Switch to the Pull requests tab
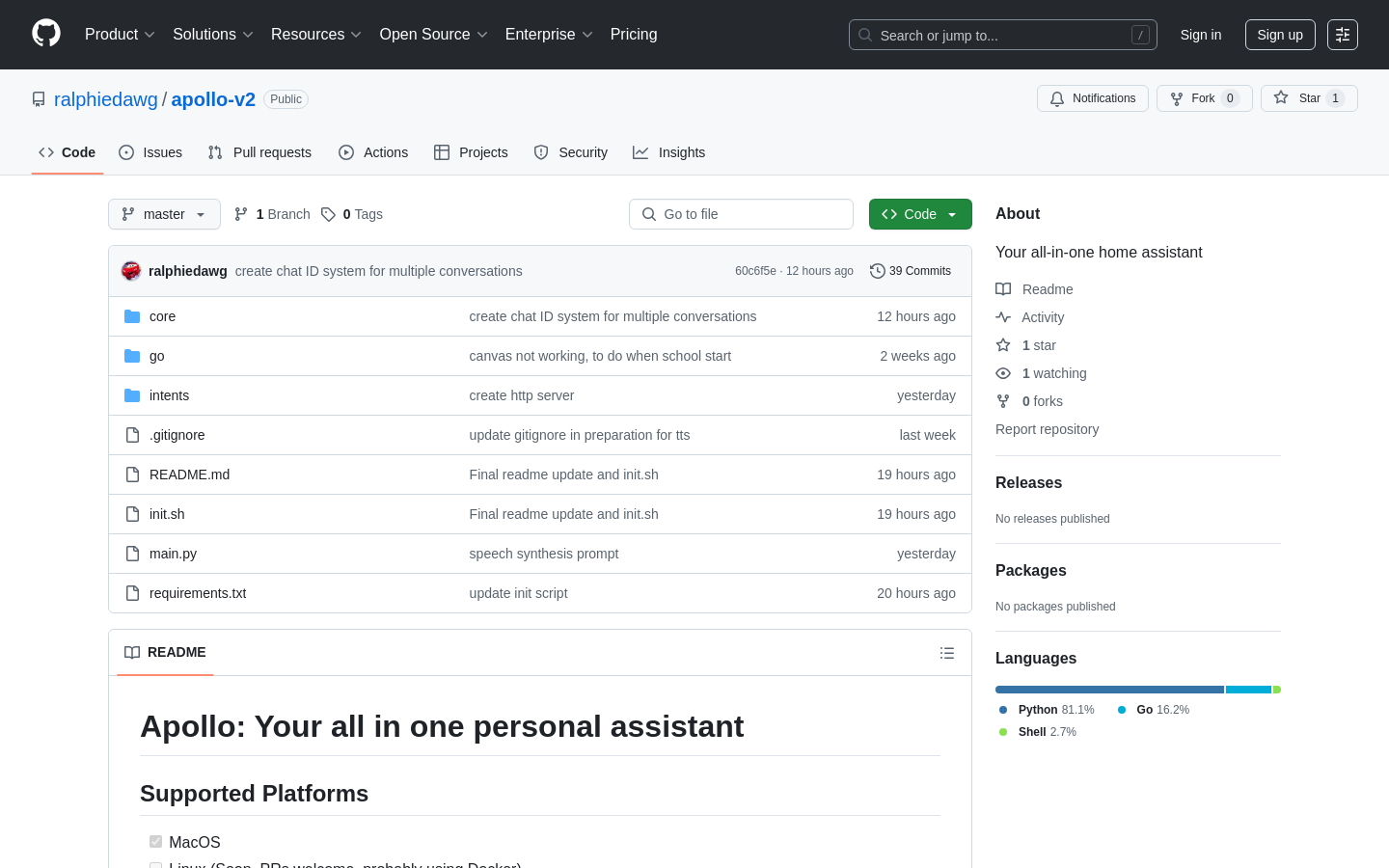This screenshot has width=1389, height=868. (259, 152)
